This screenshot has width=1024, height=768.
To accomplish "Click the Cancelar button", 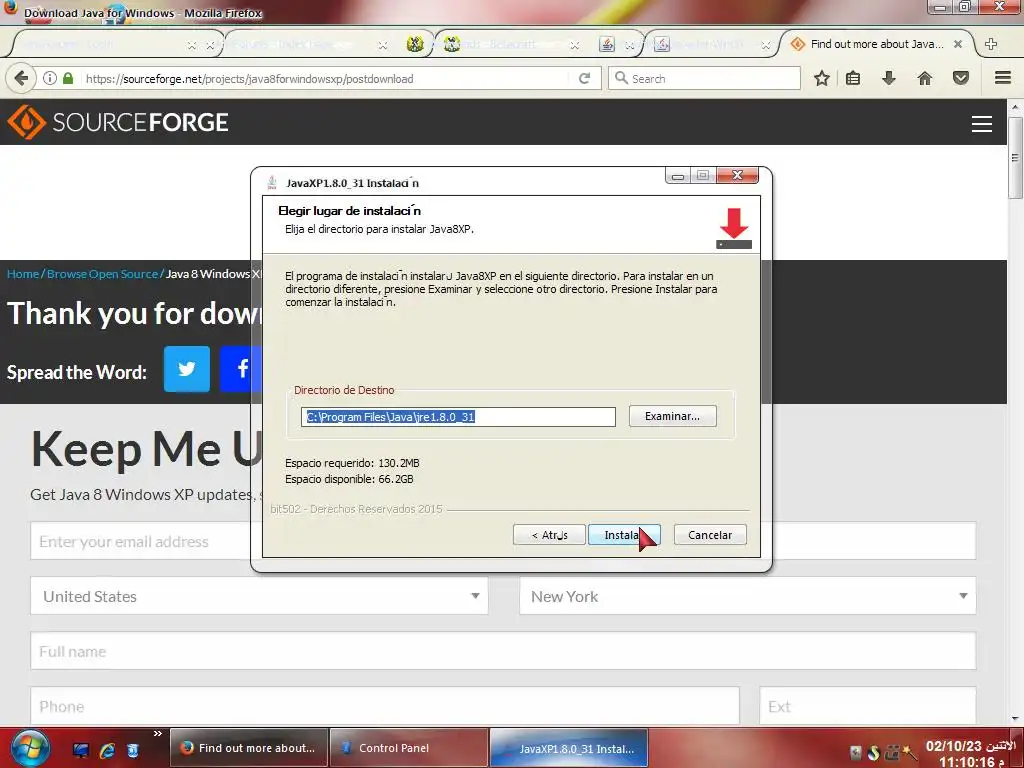I will pyautogui.click(x=710, y=535).
